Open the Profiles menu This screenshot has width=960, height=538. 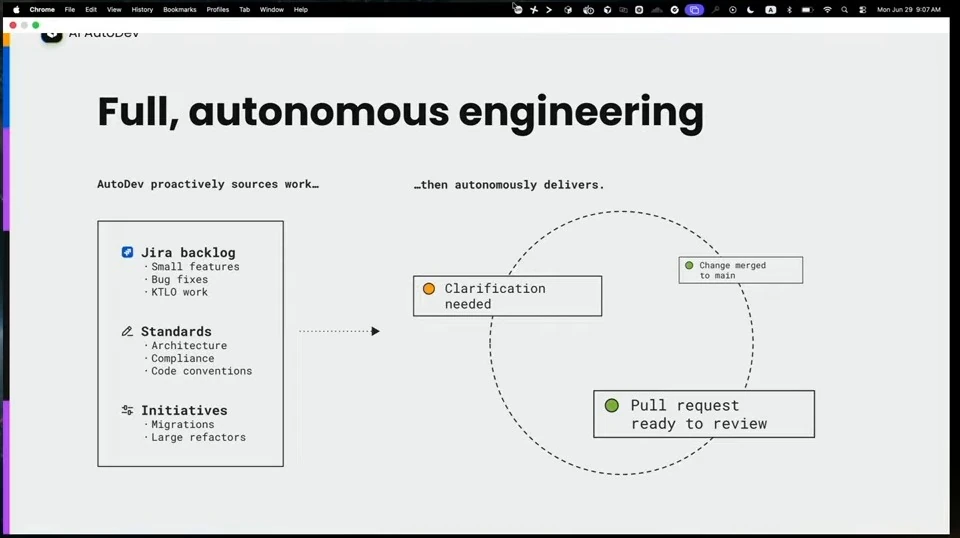(x=217, y=9)
